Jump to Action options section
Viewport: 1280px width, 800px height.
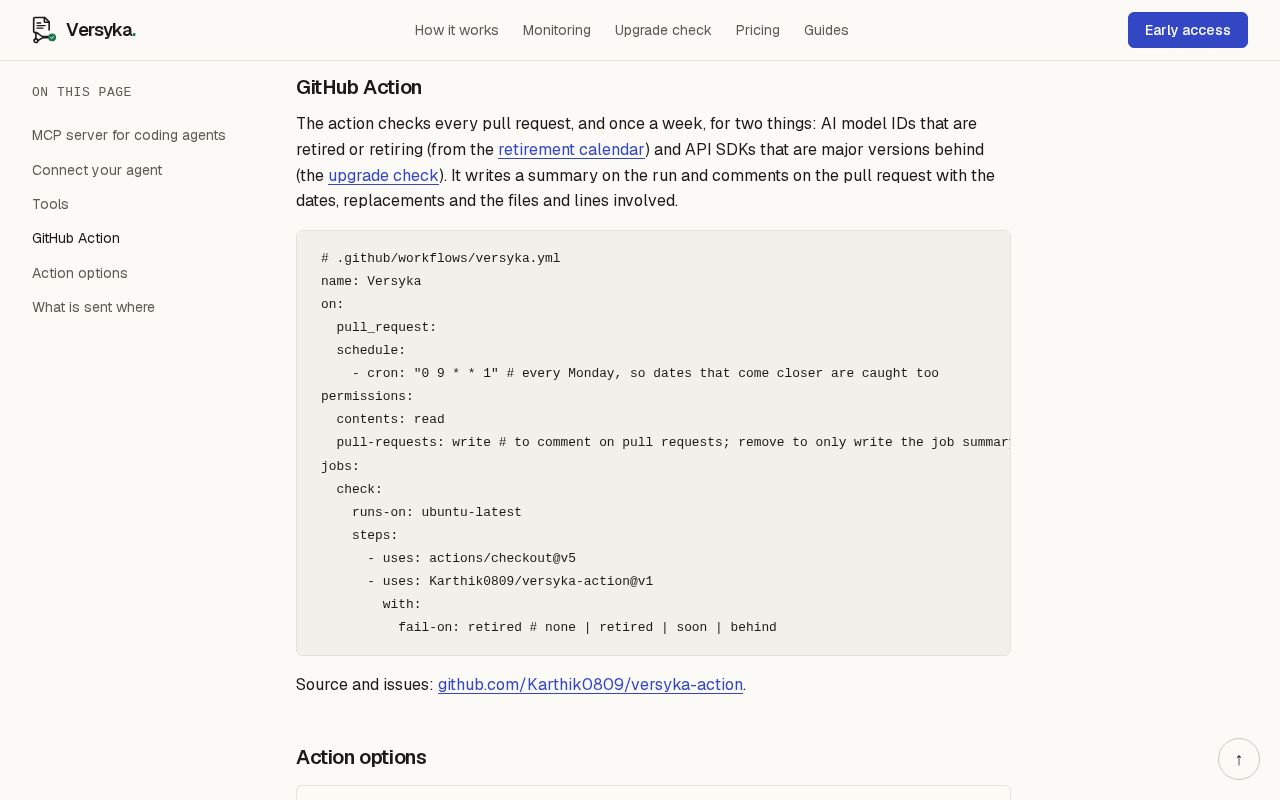(80, 273)
